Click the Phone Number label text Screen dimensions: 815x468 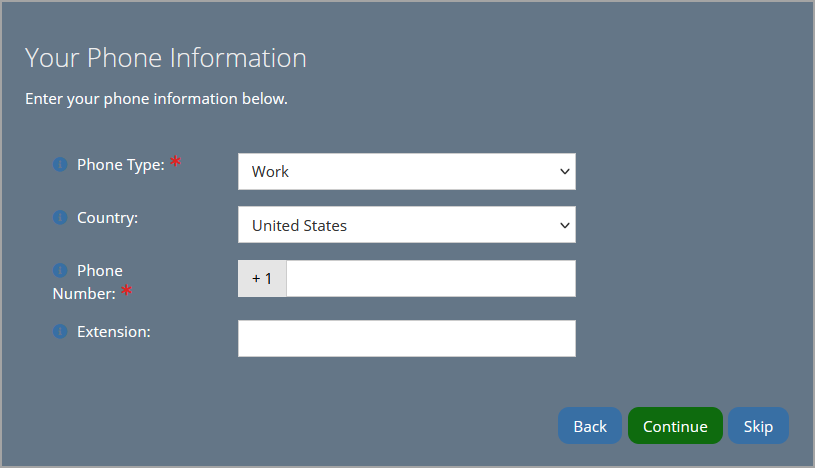coord(88,282)
